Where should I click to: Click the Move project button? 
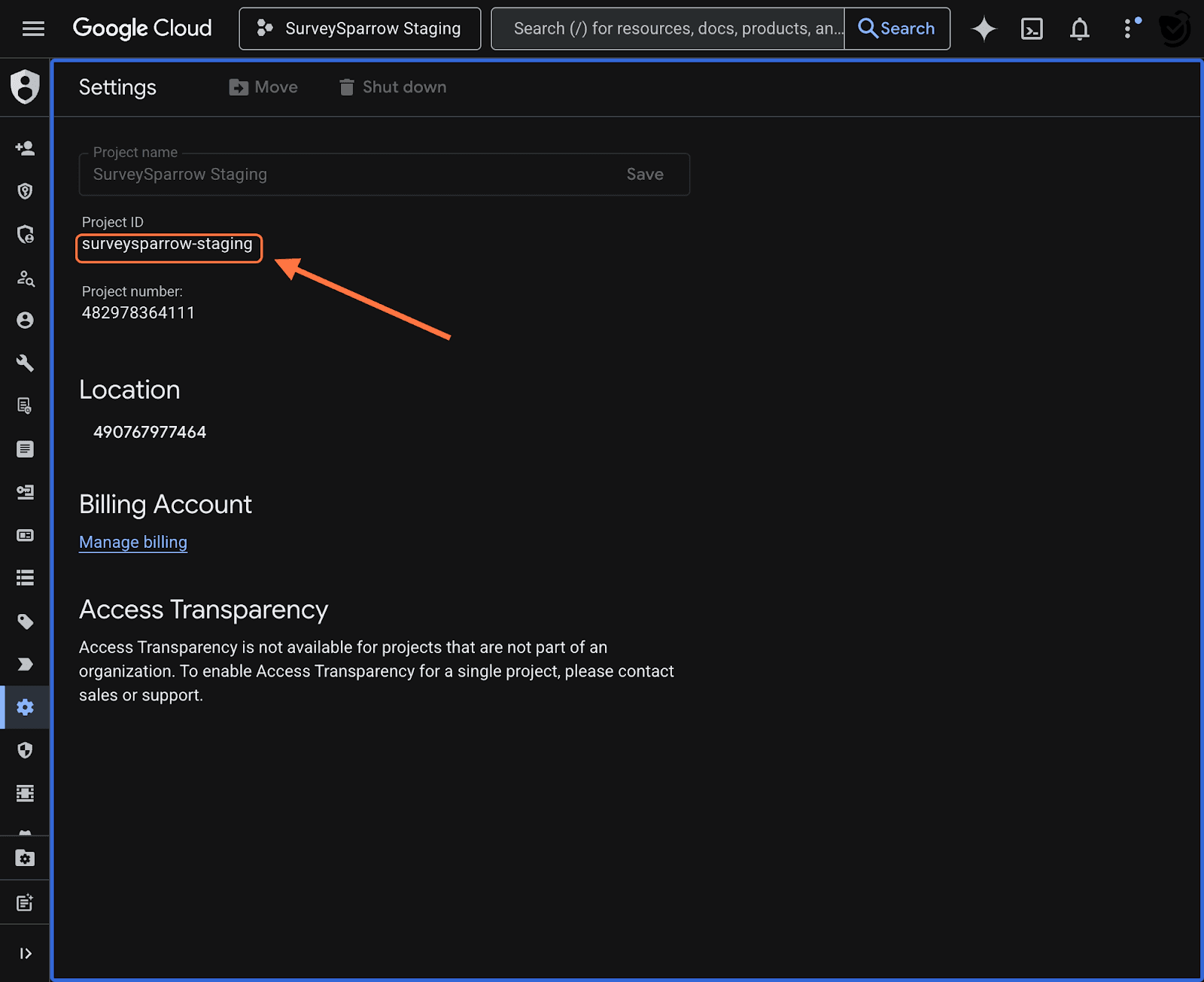(x=263, y=87)
